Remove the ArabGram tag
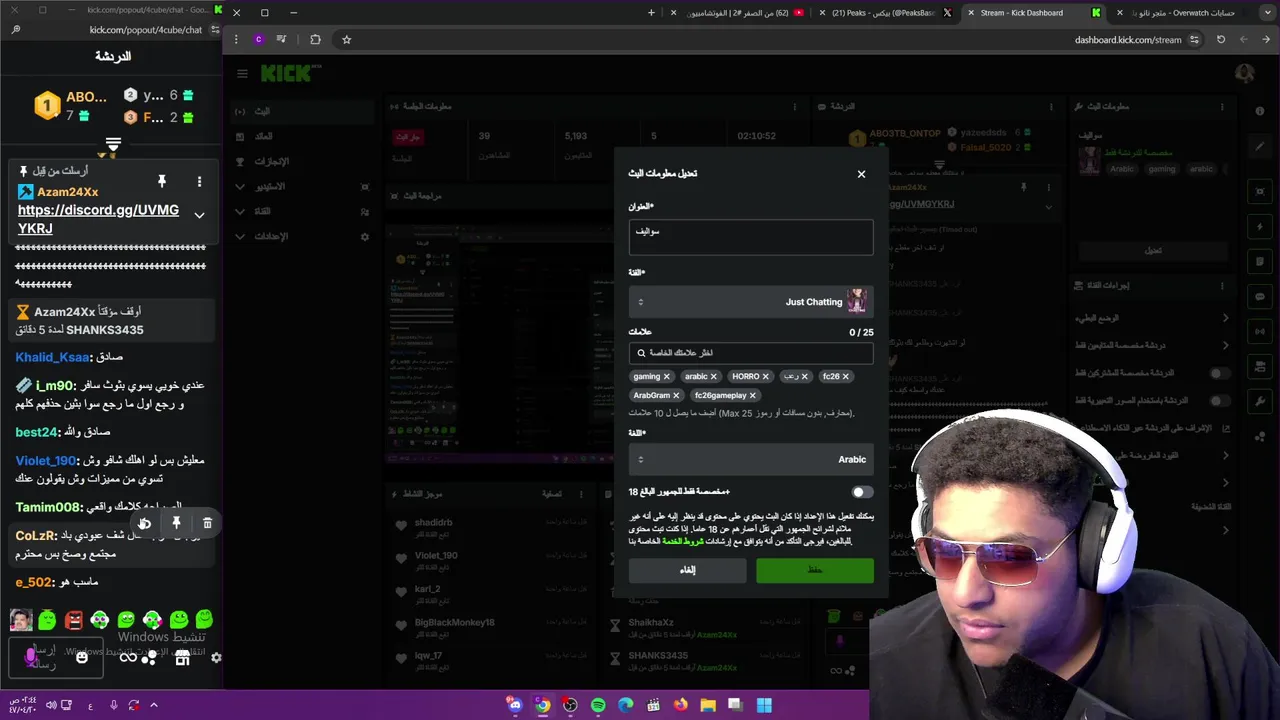Image resolution: width=1280 pixels, height=720 pixels. pyautogui.click(x=677, y=396)
